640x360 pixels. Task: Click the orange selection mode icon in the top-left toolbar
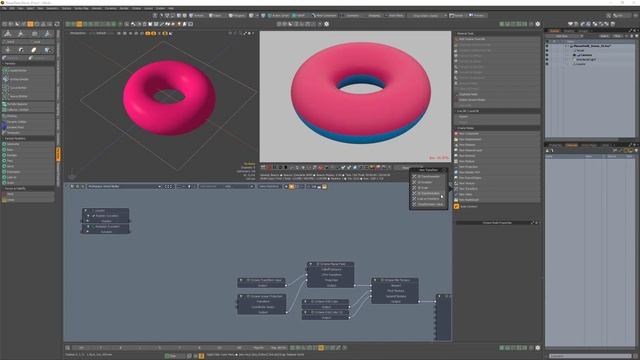coord(30,24)
